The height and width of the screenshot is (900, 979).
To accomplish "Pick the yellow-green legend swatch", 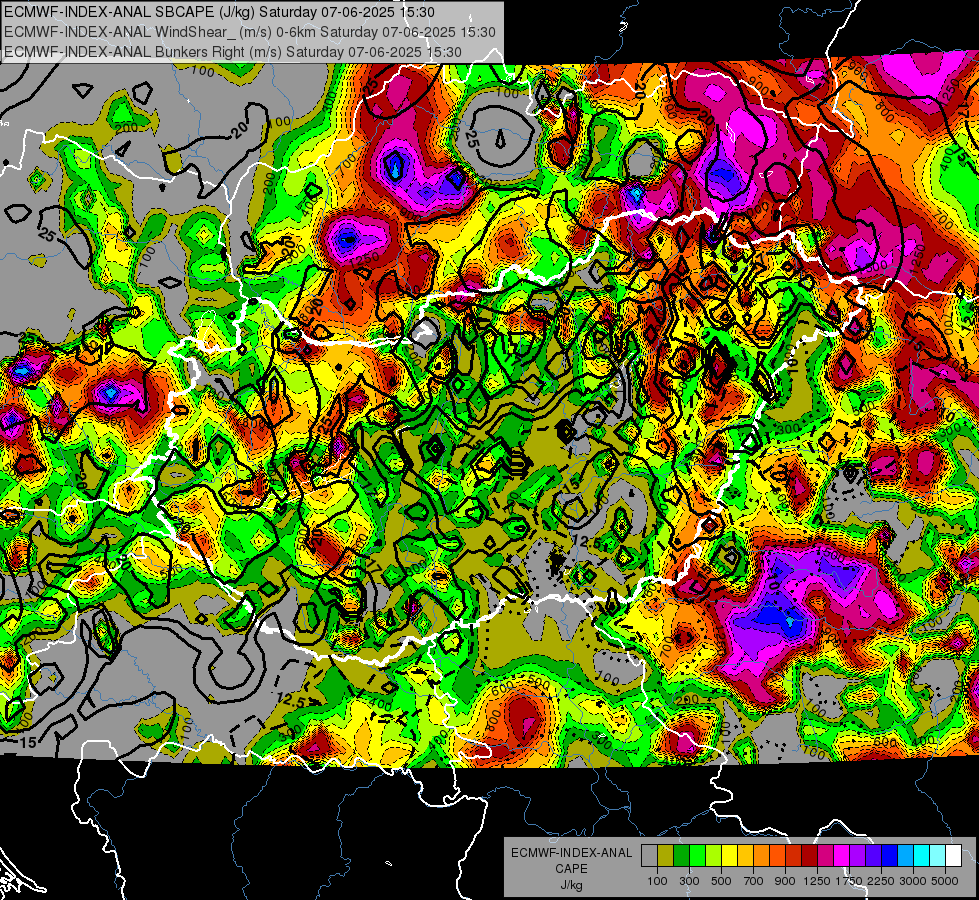I will click(713, 856).
